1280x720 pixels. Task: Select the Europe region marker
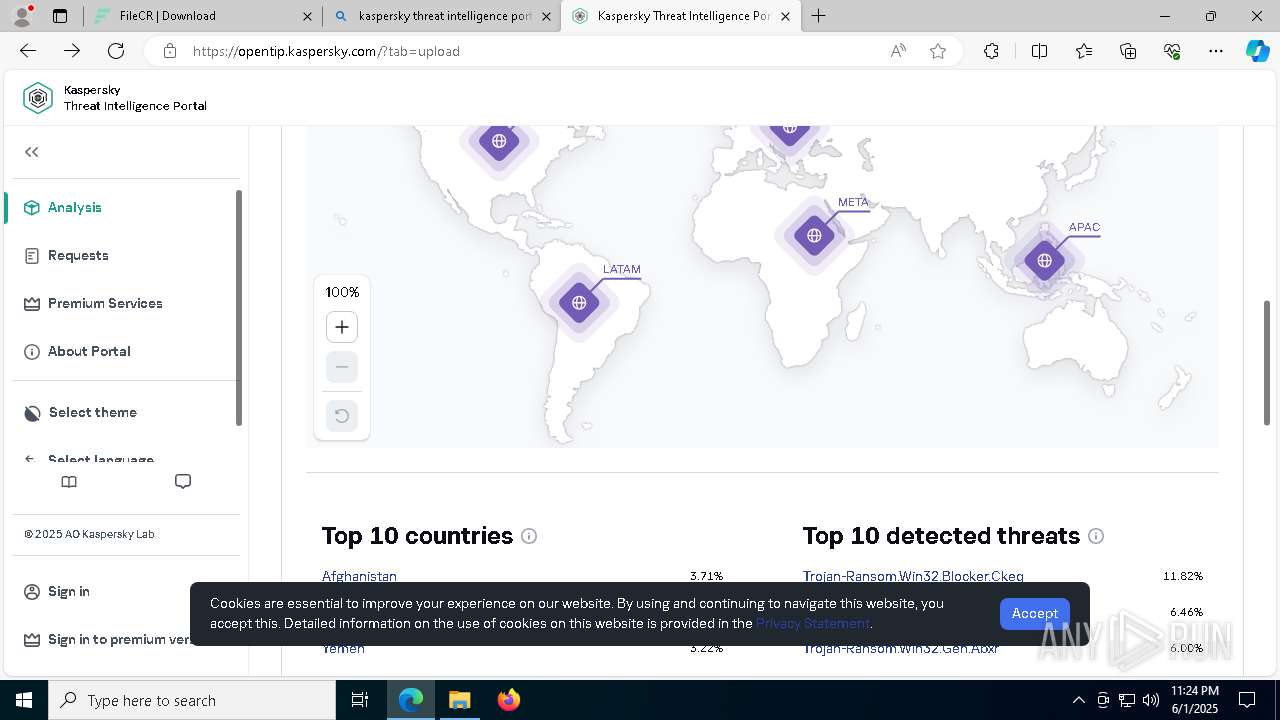coord(790,132)
